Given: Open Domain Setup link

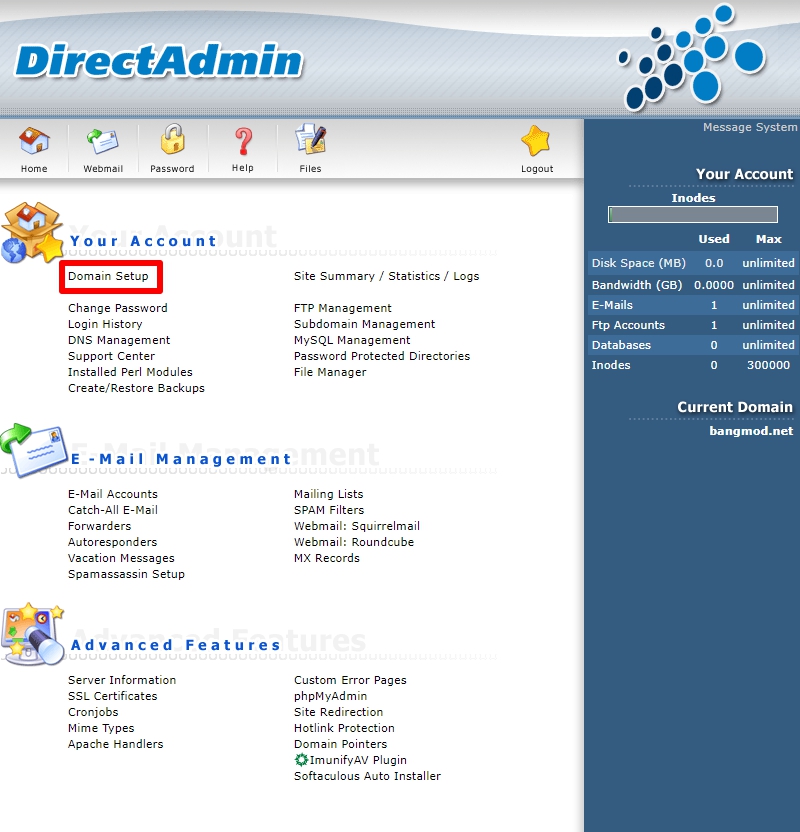Looking at the screenshot, I should pyautogui.click(x=108, y=276).
